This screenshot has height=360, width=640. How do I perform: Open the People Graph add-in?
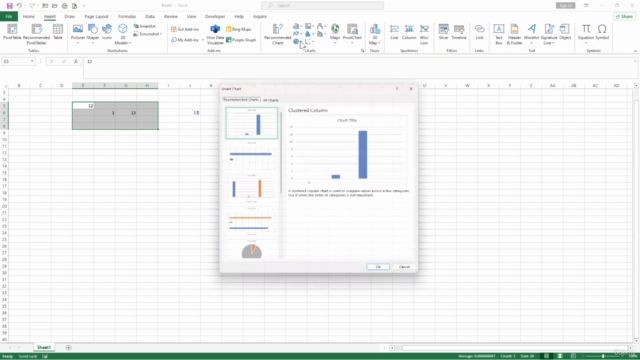pyautogui.click(x=241, y=40)
